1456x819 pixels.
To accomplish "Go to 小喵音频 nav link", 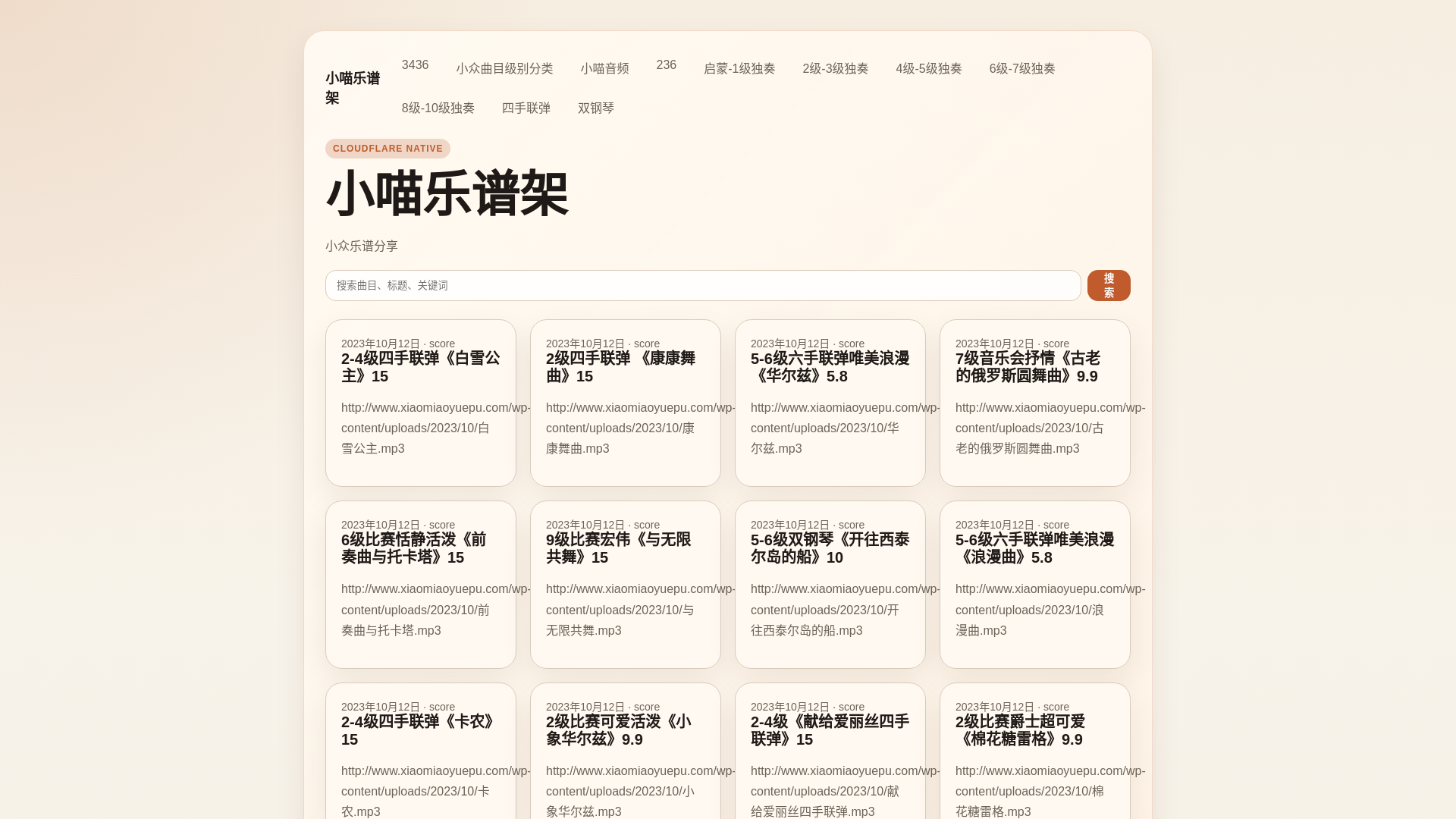I will [604, 69].
